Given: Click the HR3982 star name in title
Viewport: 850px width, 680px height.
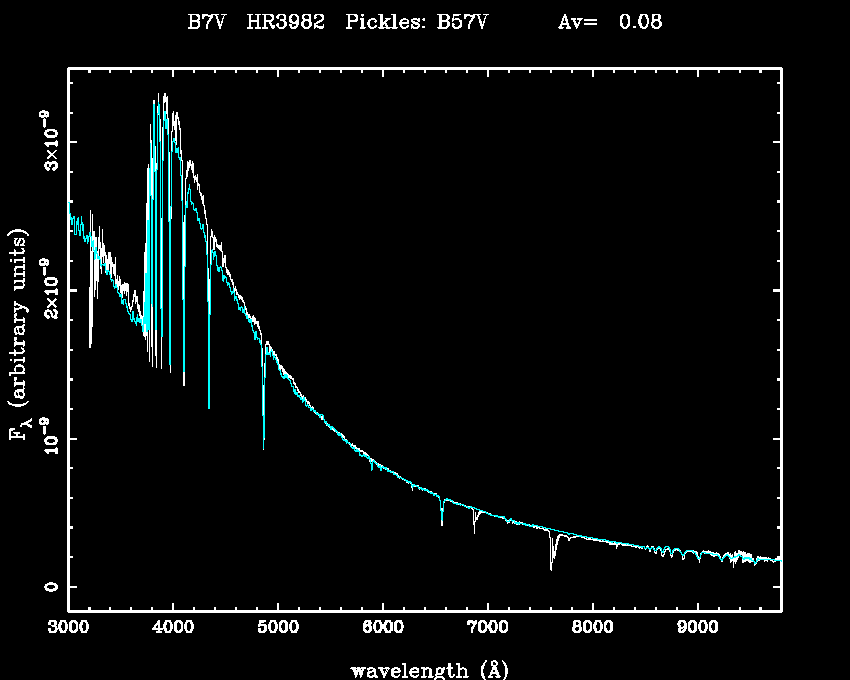Looking at the screenshot, I should [285, 22].
